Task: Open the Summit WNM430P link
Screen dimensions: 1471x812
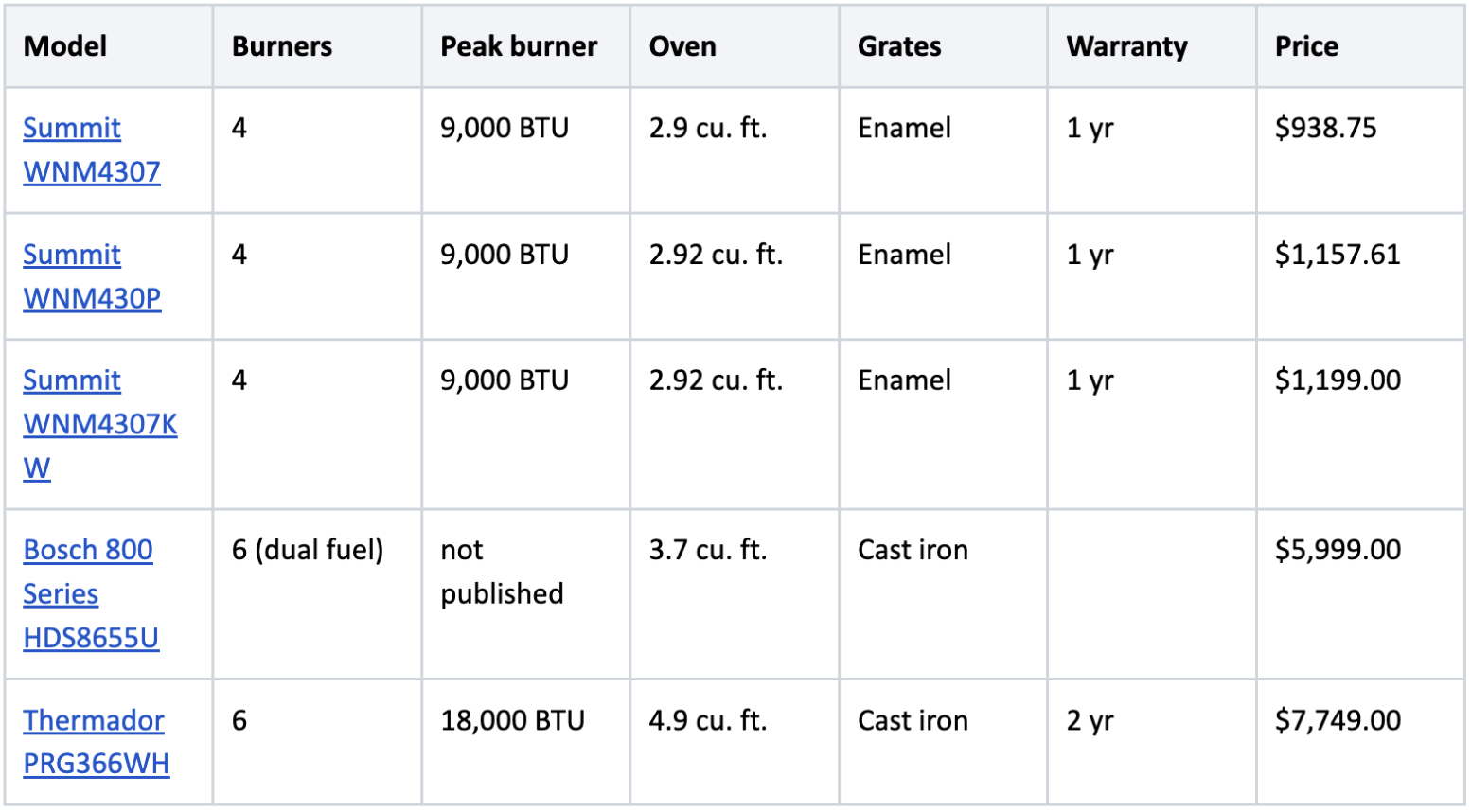Action: pyautogui.click(x=92, y=276)
